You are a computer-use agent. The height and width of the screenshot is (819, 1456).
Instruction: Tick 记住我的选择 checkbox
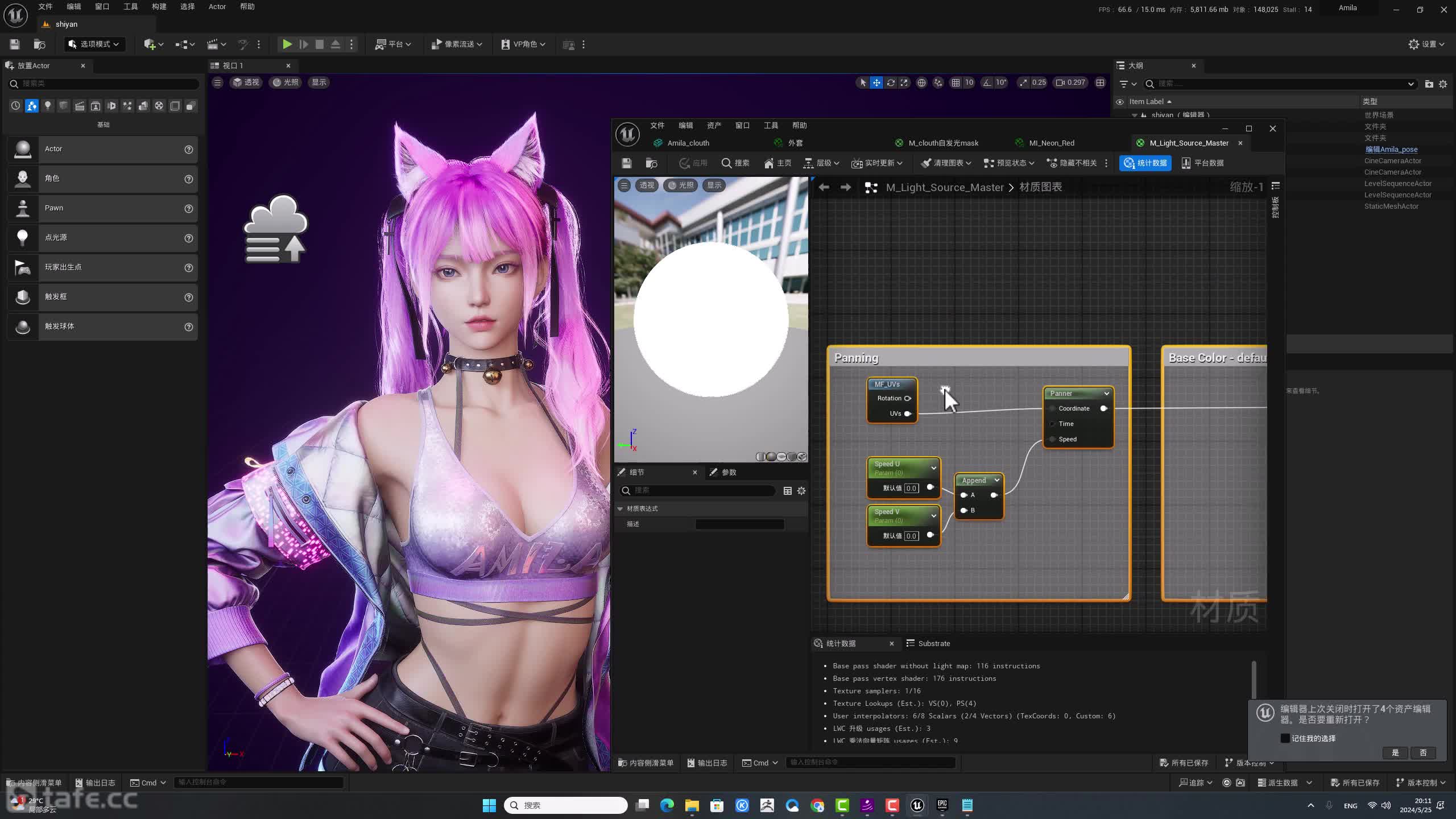coord(1285,738)
